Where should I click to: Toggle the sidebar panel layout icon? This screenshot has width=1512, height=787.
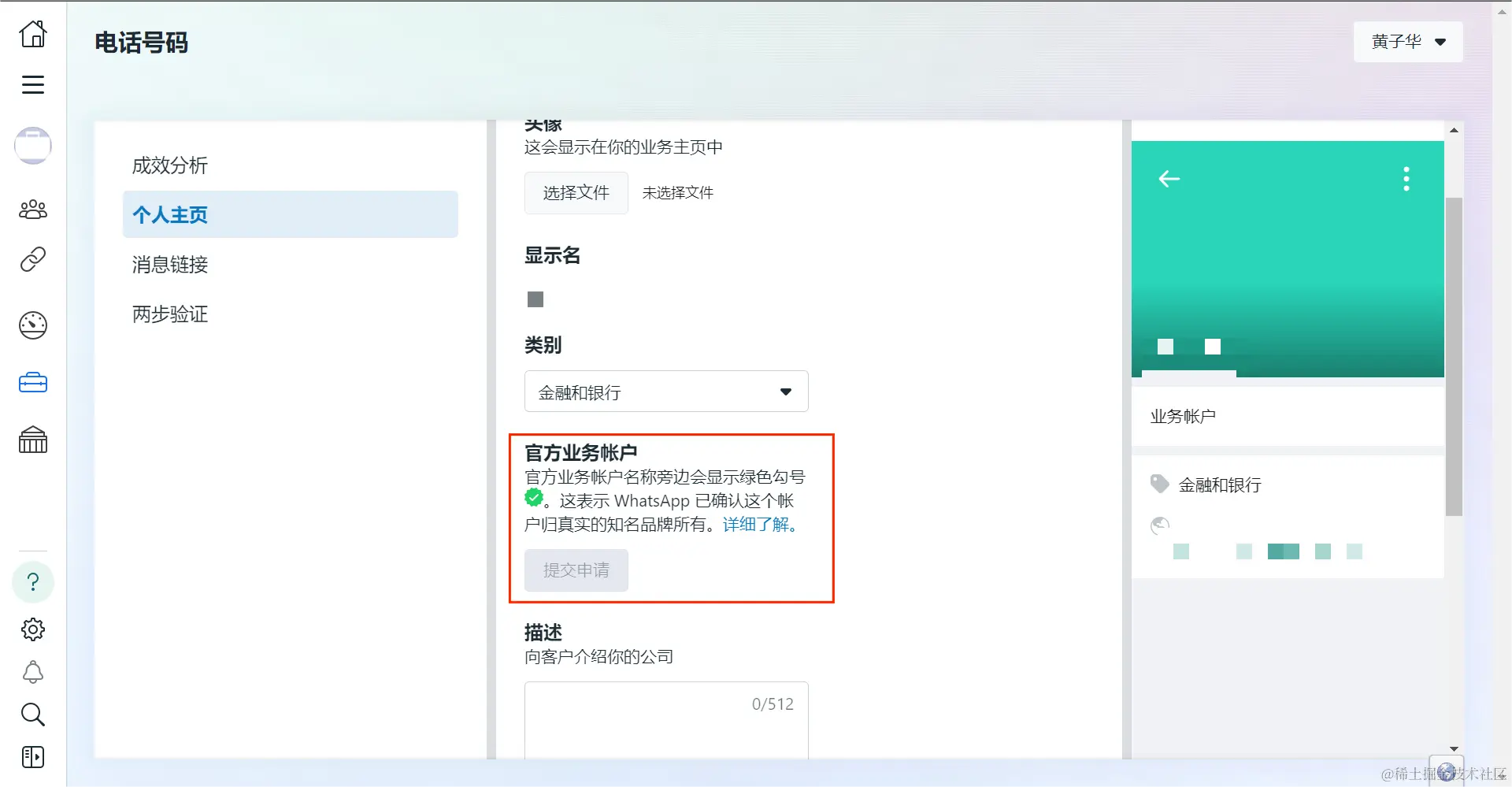coord(33,757)
